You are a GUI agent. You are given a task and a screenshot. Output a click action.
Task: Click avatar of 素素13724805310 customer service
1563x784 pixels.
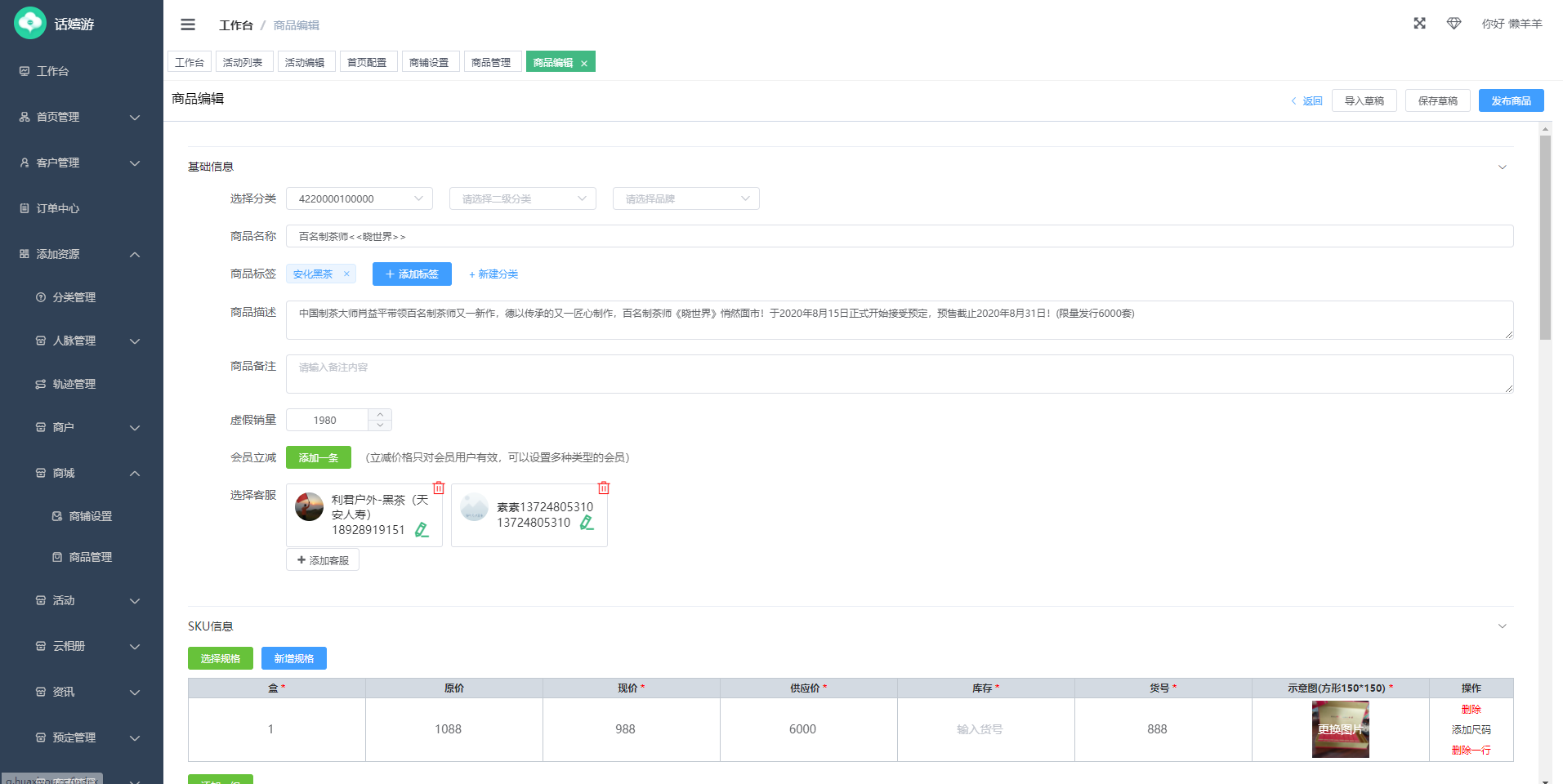tap(475, 506)
